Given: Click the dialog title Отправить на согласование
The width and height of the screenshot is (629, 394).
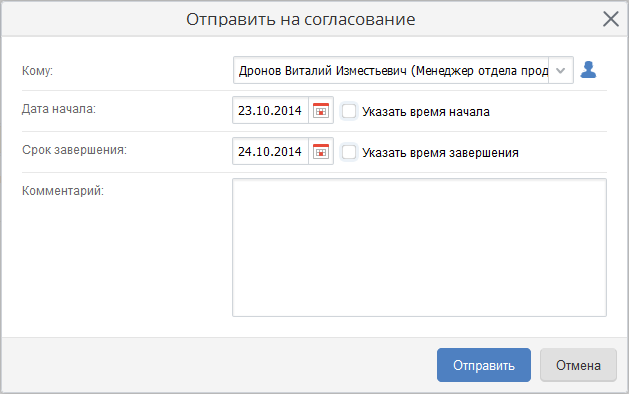Looking at the screenshot, I should [300, 19].
